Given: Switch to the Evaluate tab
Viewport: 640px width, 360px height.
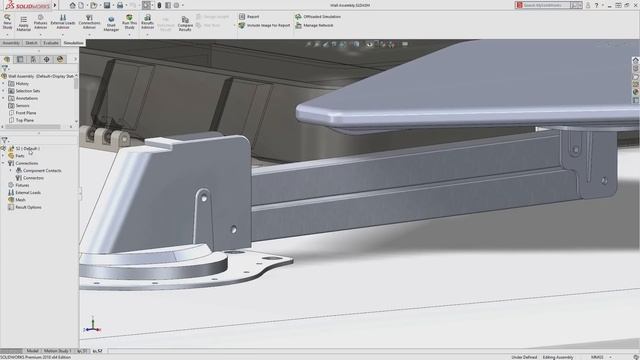Looking at the screenshot, I should point(51,43).
